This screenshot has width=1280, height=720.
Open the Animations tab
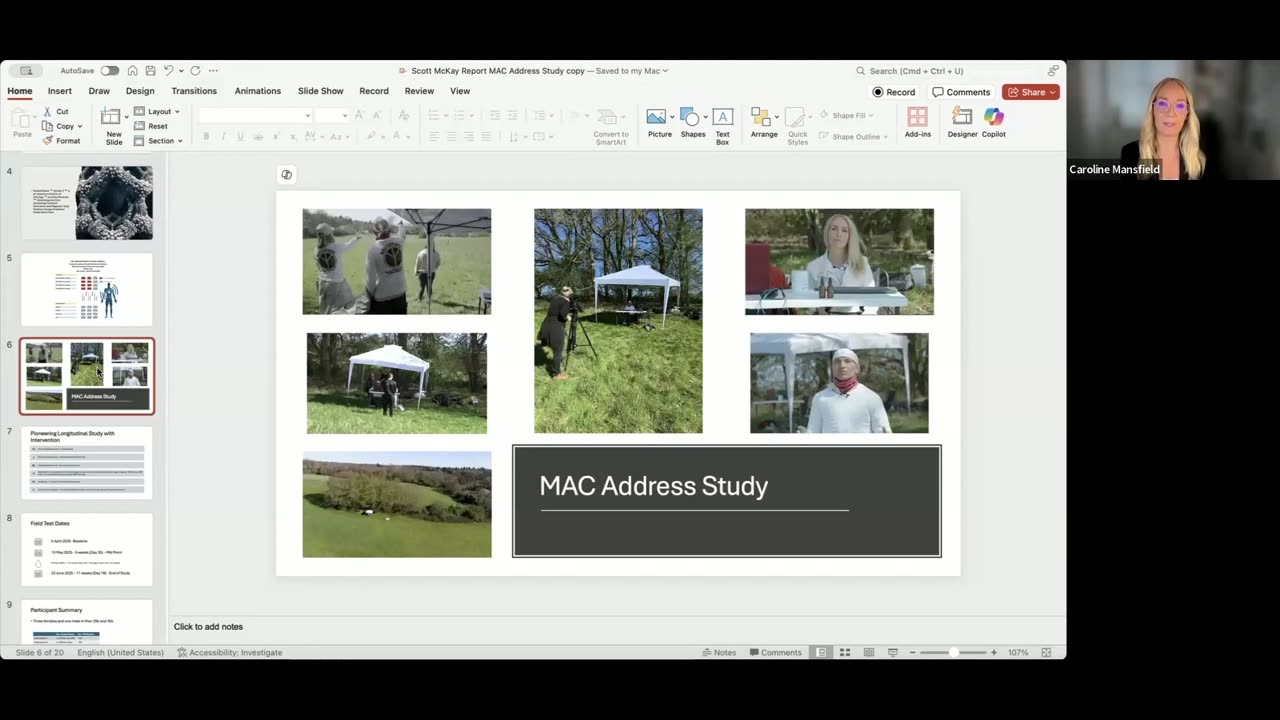[257, 91]
